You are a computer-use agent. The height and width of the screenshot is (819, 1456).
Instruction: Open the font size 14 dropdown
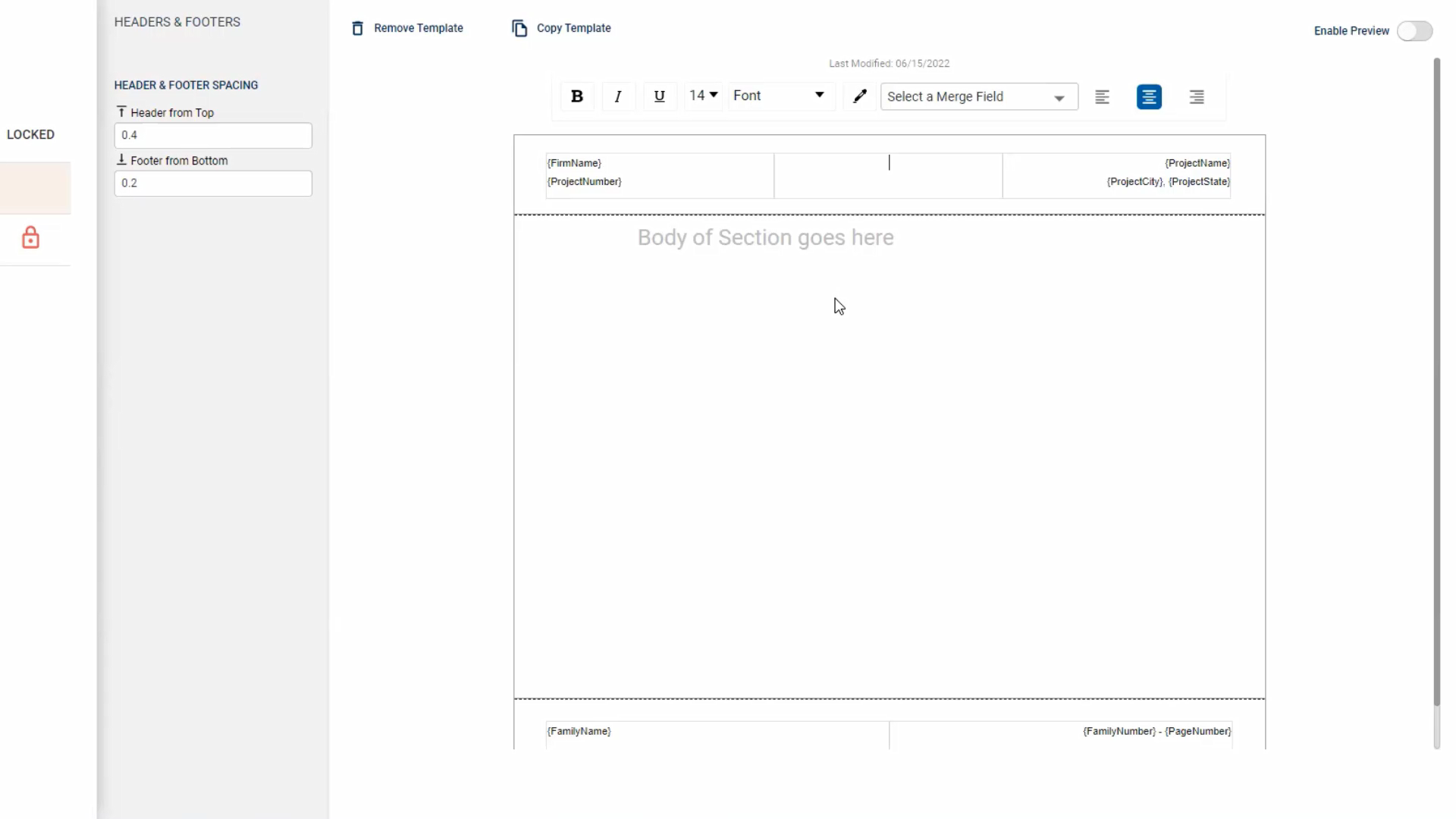click(703, 96)
